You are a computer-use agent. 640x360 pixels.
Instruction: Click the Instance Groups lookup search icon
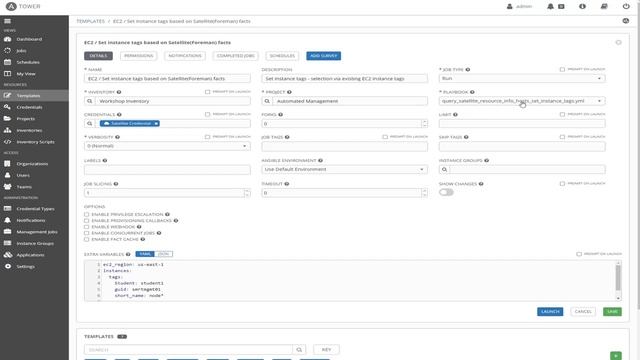click(x=444, y=169)
